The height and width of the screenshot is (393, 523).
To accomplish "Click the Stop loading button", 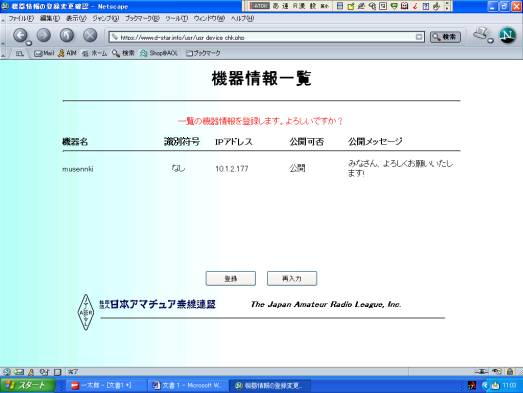I will click(90, 35).
